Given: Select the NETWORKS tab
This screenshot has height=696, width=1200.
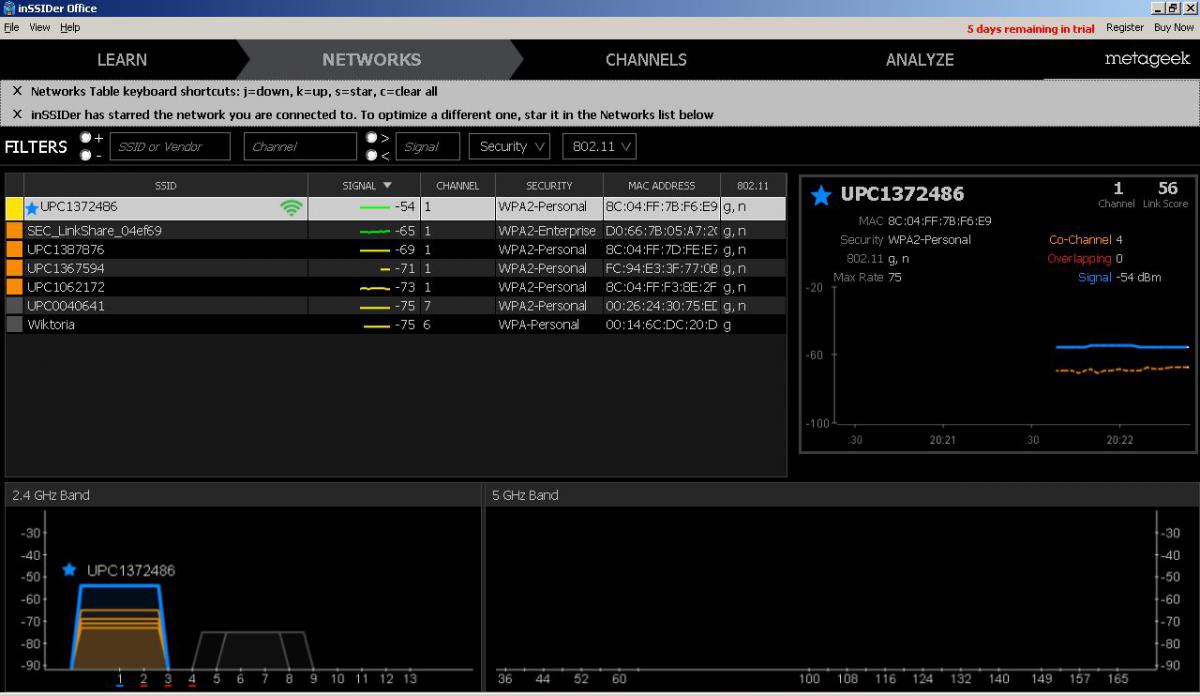Looking at the screenshot, I should (x=372, y=60).
